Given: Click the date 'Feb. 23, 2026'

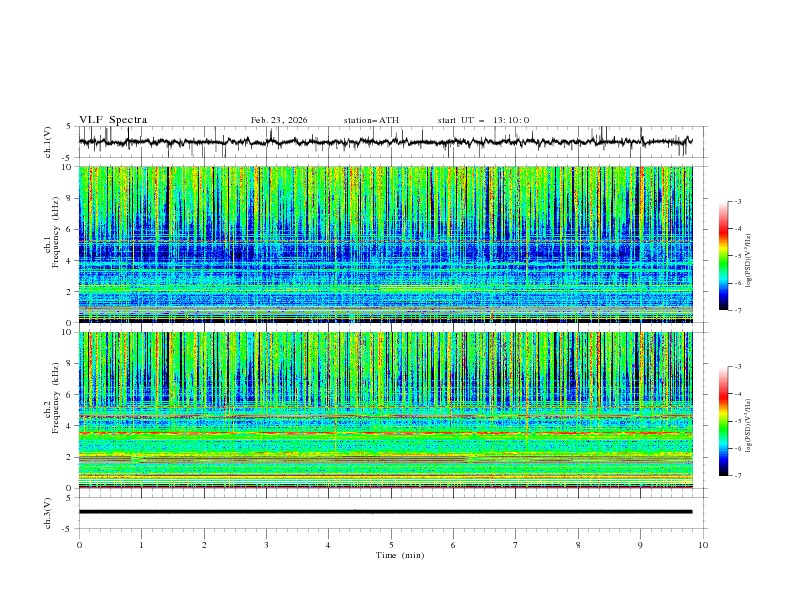Looking at the screenshot, I should [x=279, y=120].
